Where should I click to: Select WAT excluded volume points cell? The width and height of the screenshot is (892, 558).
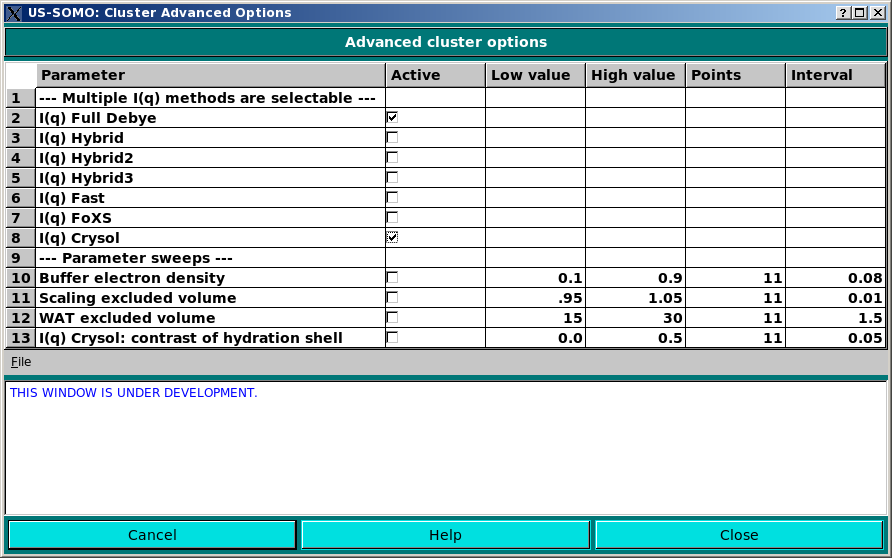coord(736,317)
